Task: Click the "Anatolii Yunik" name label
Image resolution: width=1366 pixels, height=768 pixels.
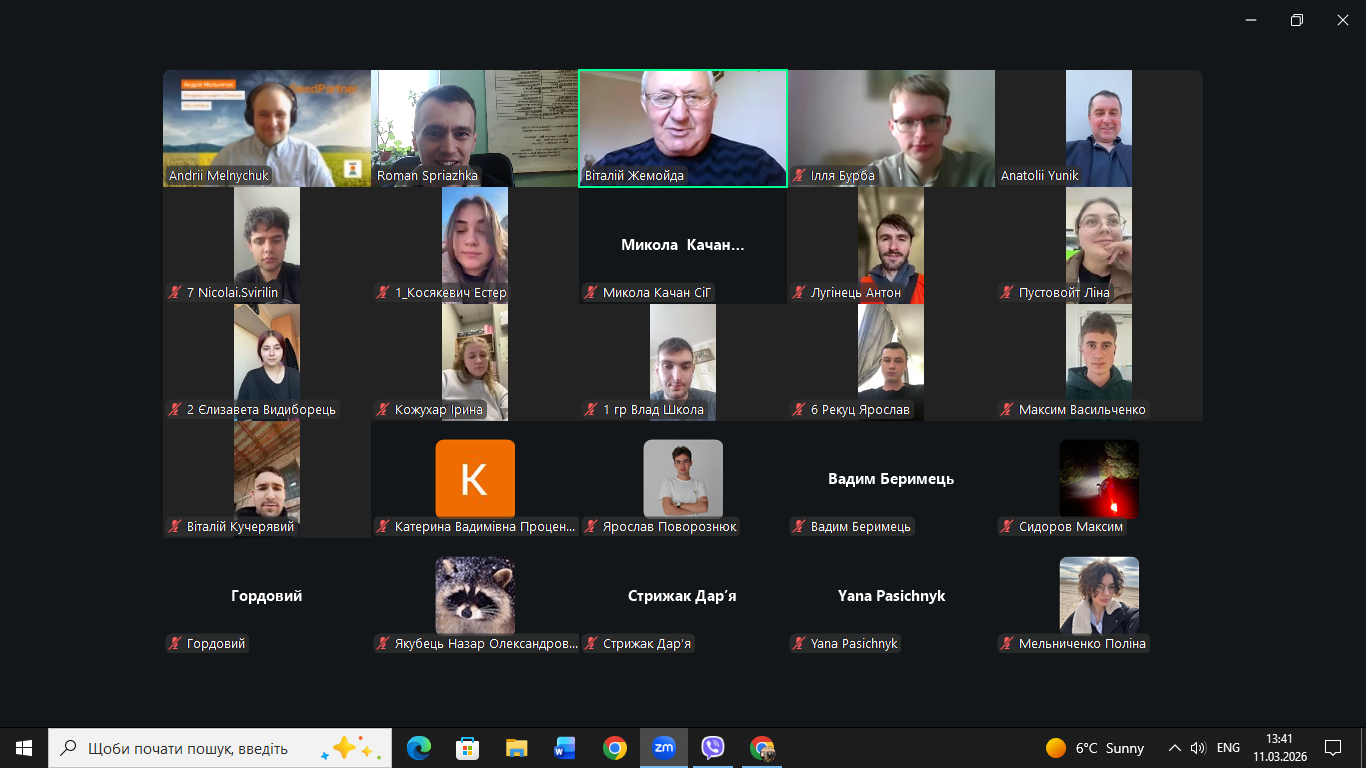Action: point(1040,176)
